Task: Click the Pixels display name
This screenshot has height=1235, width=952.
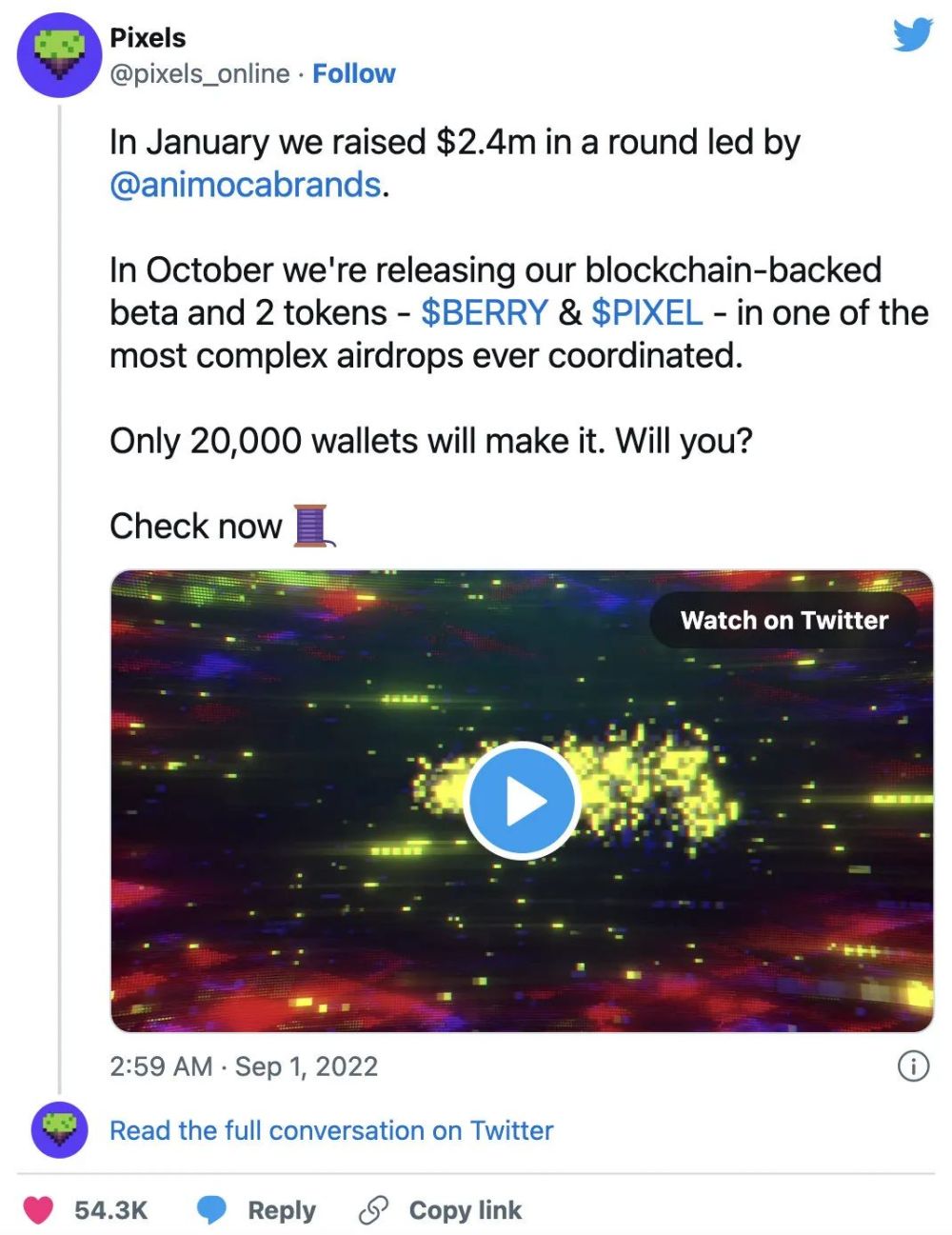Action: click(148, 38)
